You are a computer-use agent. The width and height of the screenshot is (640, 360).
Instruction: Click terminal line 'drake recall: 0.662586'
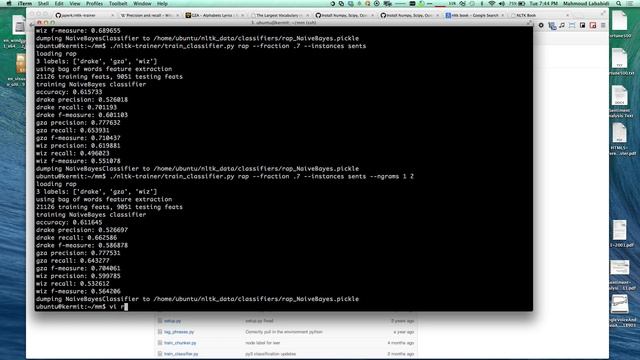point(76,238)
